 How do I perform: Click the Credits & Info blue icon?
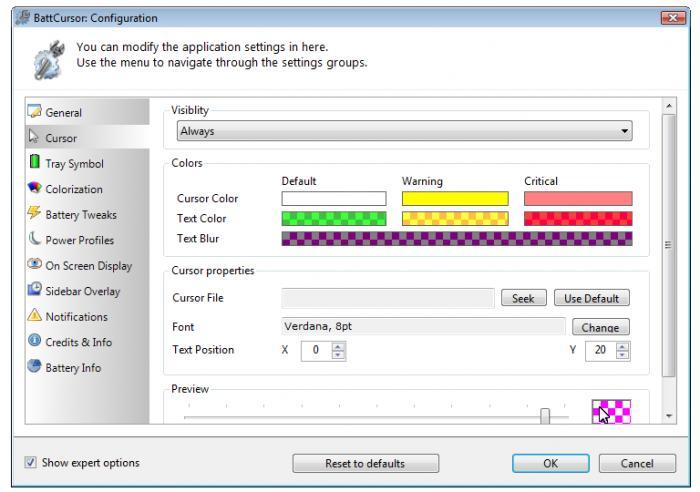click(34, 341)
